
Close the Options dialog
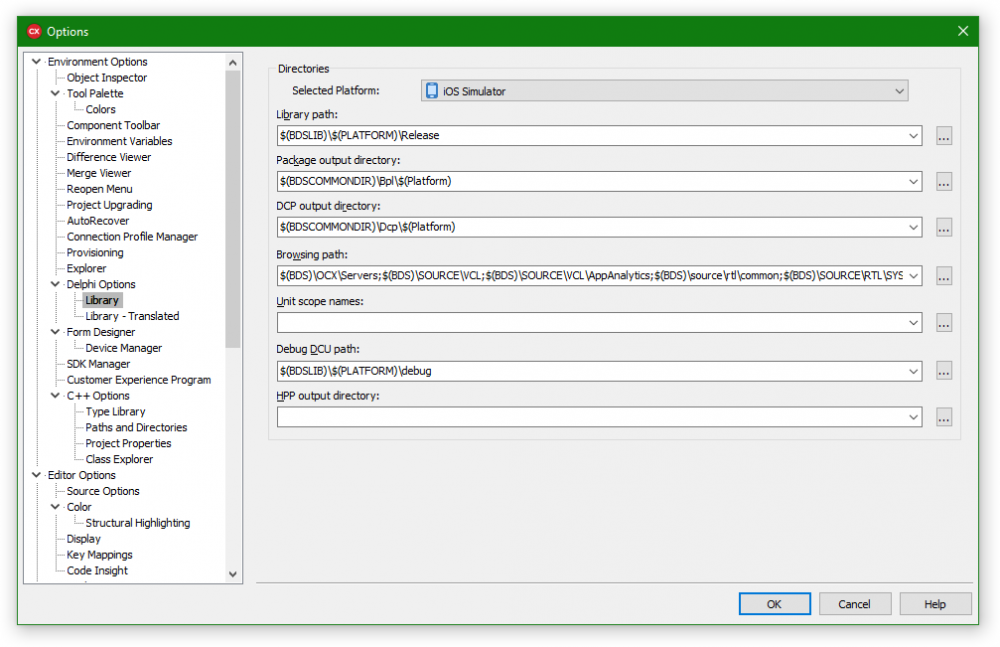(963, 31)
